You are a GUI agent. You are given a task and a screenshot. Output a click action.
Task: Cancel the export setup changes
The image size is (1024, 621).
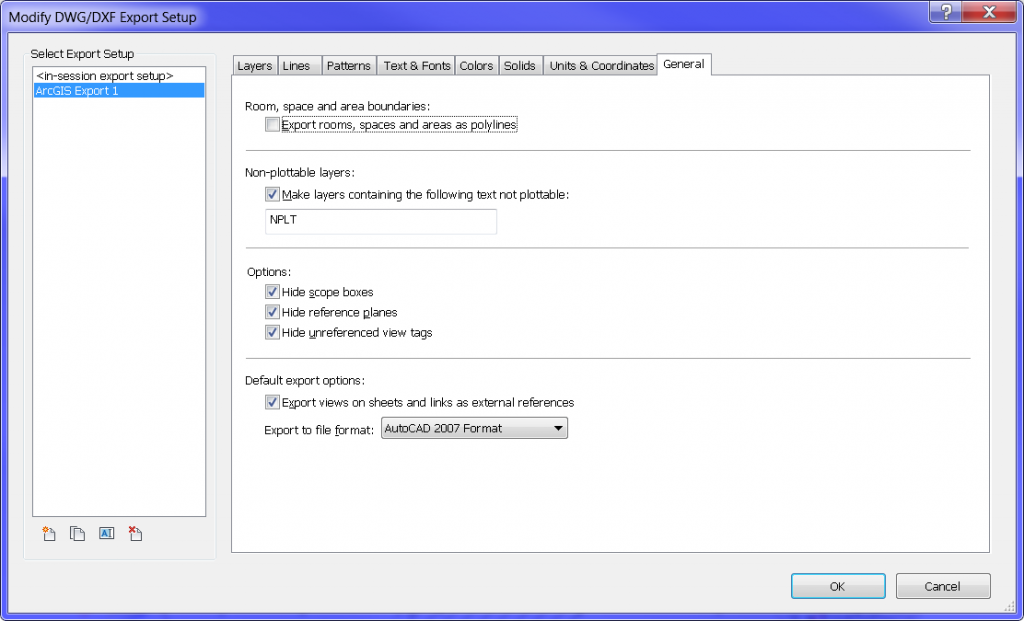pyautogui.click(x=942, y=586)
